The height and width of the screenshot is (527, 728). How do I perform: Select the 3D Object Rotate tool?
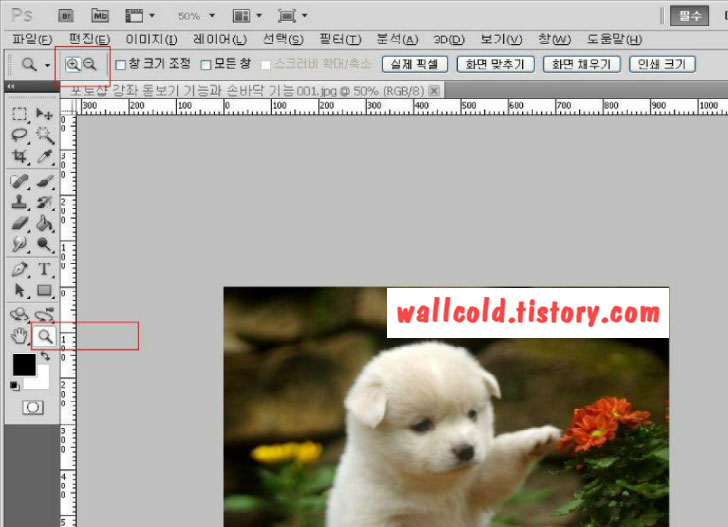coord(19,315)
